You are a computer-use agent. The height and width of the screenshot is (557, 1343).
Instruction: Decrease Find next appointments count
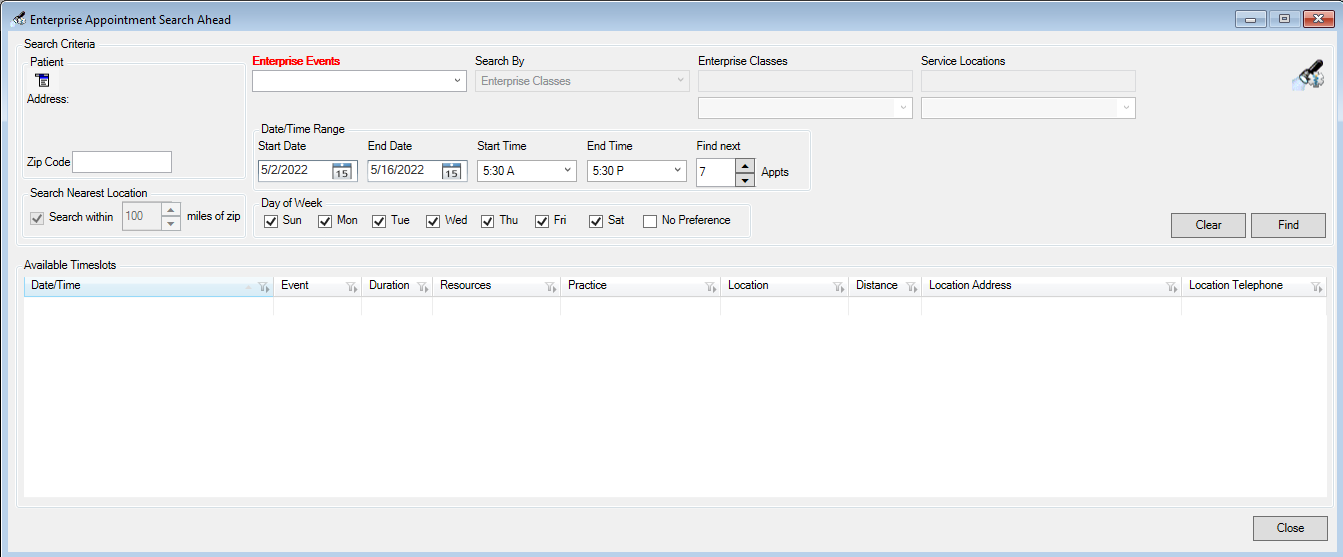745,180
